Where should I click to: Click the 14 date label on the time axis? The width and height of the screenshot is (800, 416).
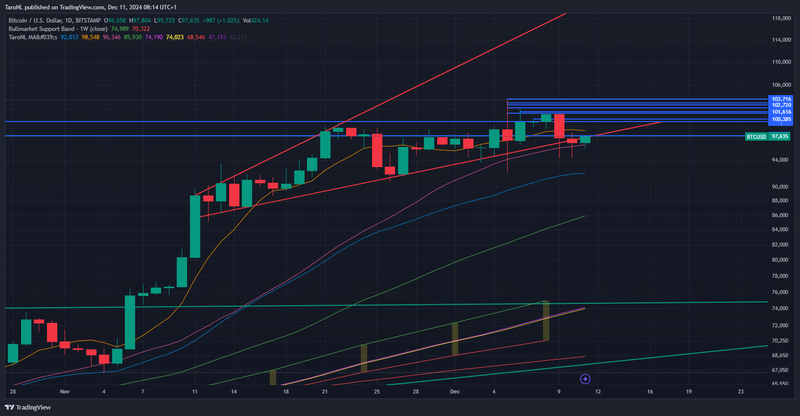pyautogui.click(x=234, y=391)
